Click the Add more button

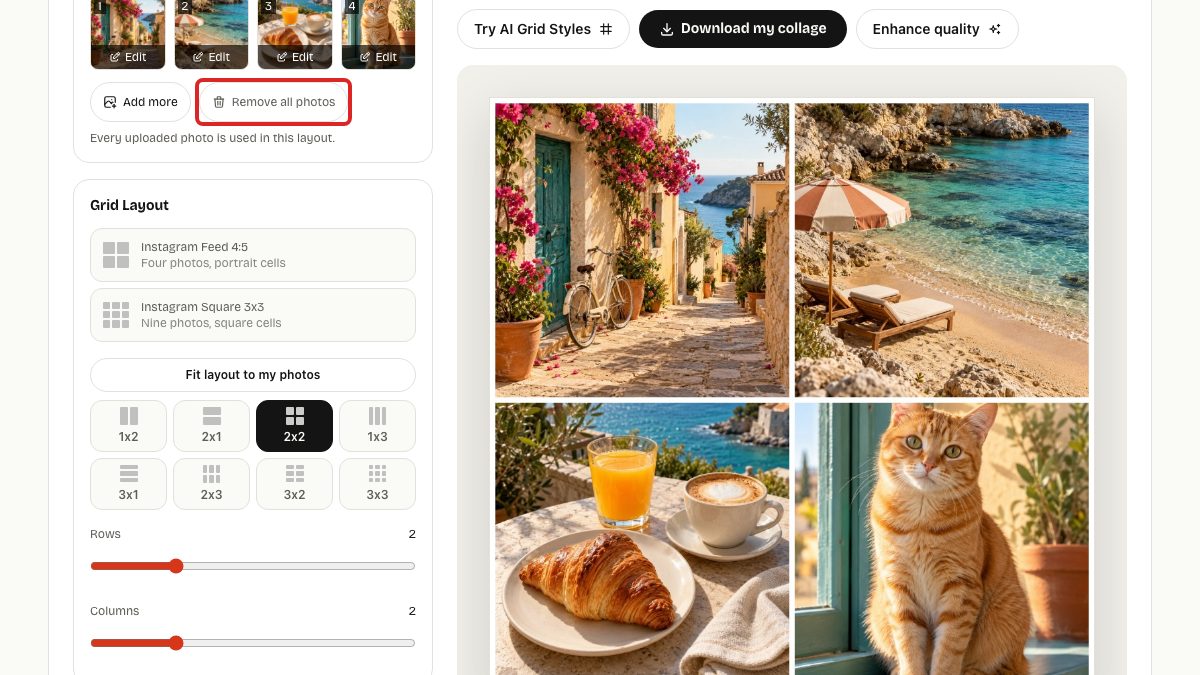[140, 102]
